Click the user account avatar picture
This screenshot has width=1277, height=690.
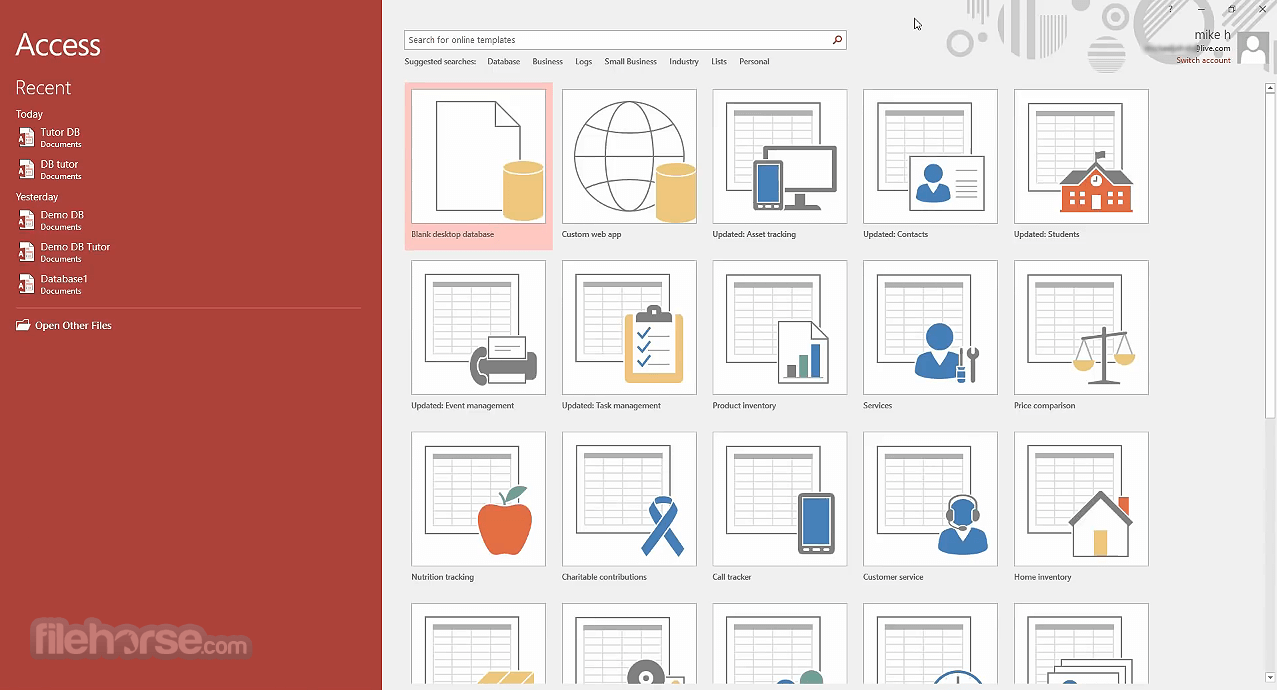coord(1252,48)
